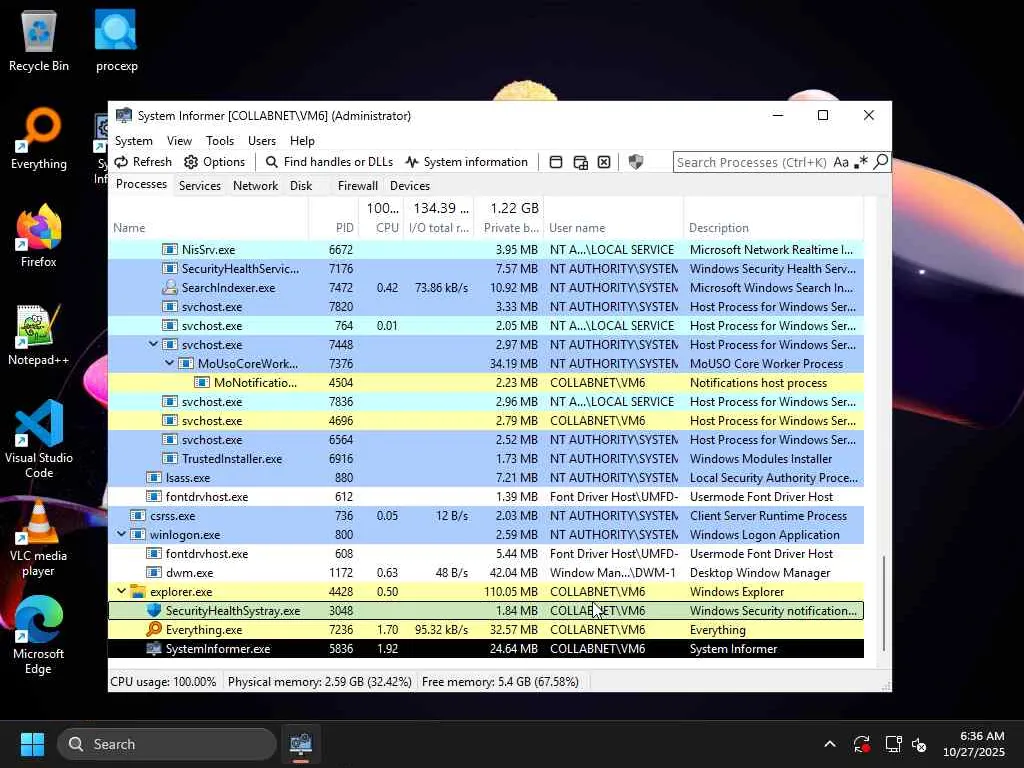This screenshot has width=1024, height=768.
Task: Focus the Search Processes input field
Action: pyautogui.click(x=752, y=162)
